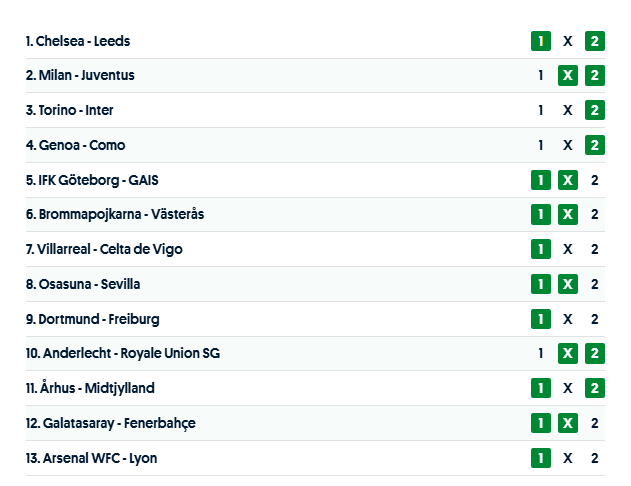The width and height of the screenshot is (631, 486).
Task: Select X for Chelsea - Leeds
Action: pyautogui.click(x=568, y=41)
